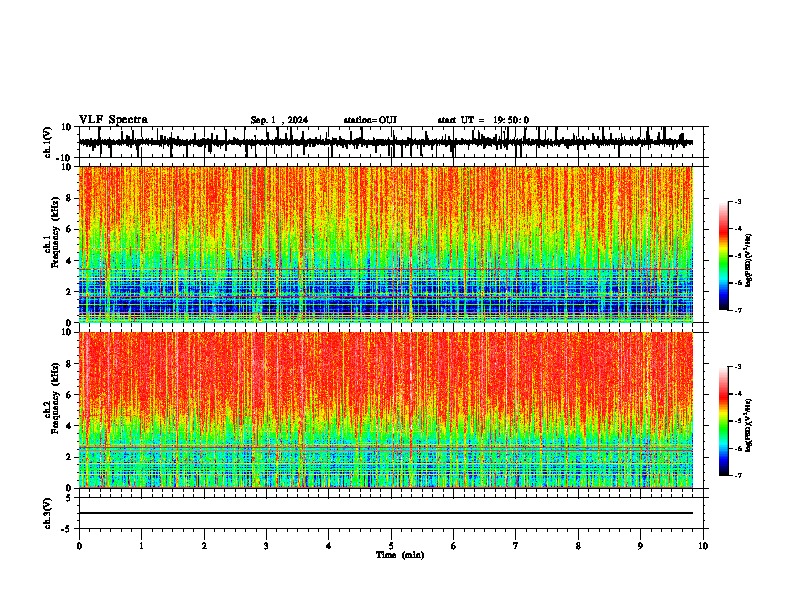
Task: Click the VLF Spectra title text
Action: [113, 120]
